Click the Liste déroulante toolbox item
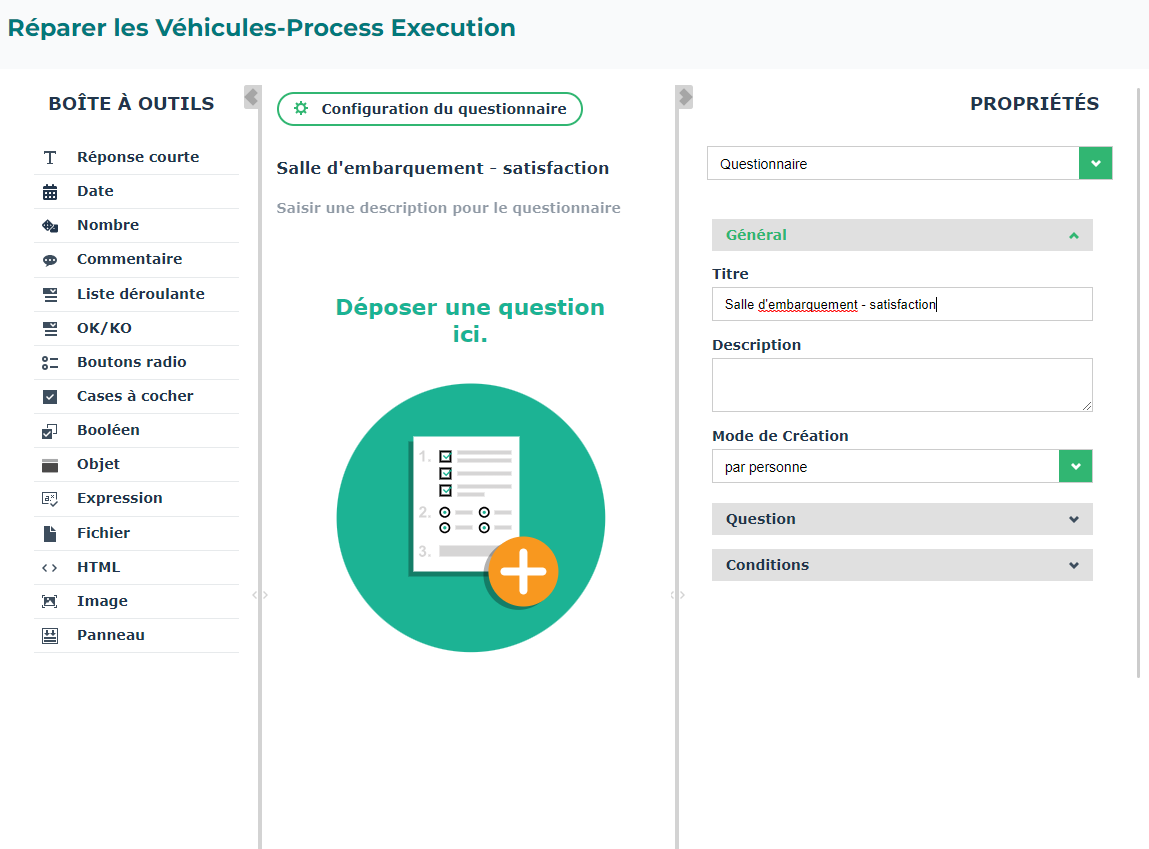 pos(140,294)
